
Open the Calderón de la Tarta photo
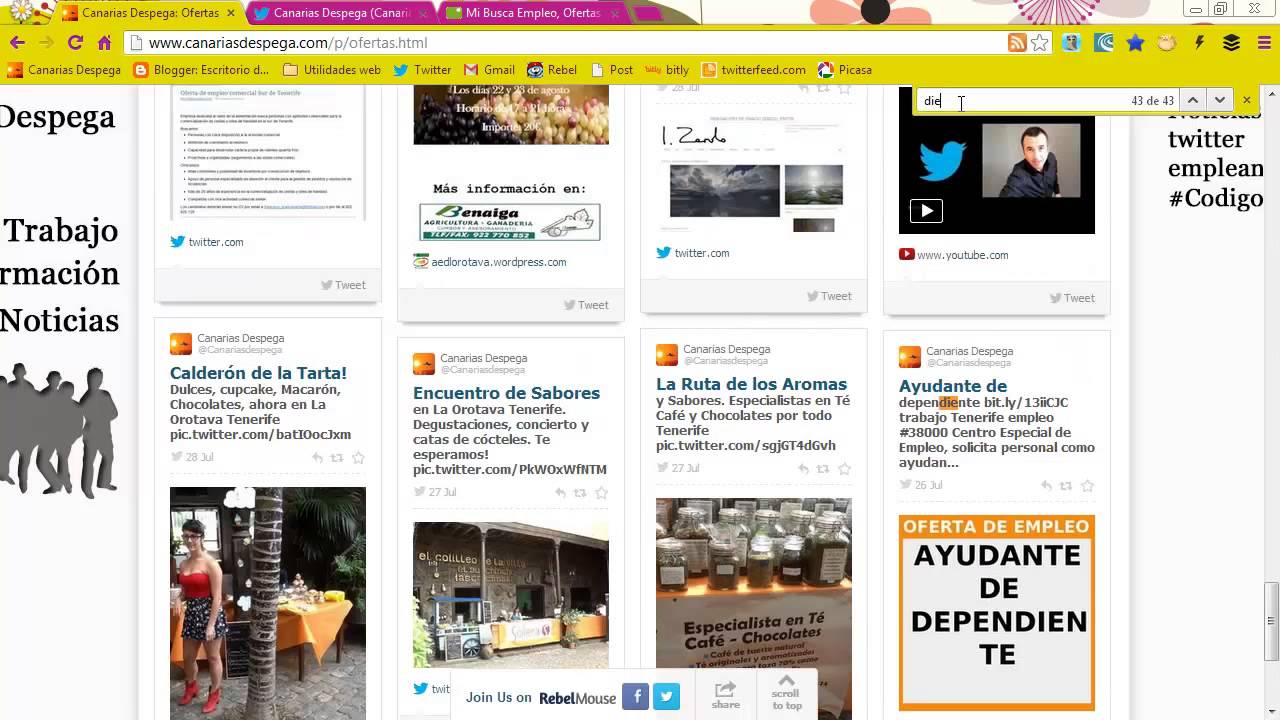(x=268, y=603)
